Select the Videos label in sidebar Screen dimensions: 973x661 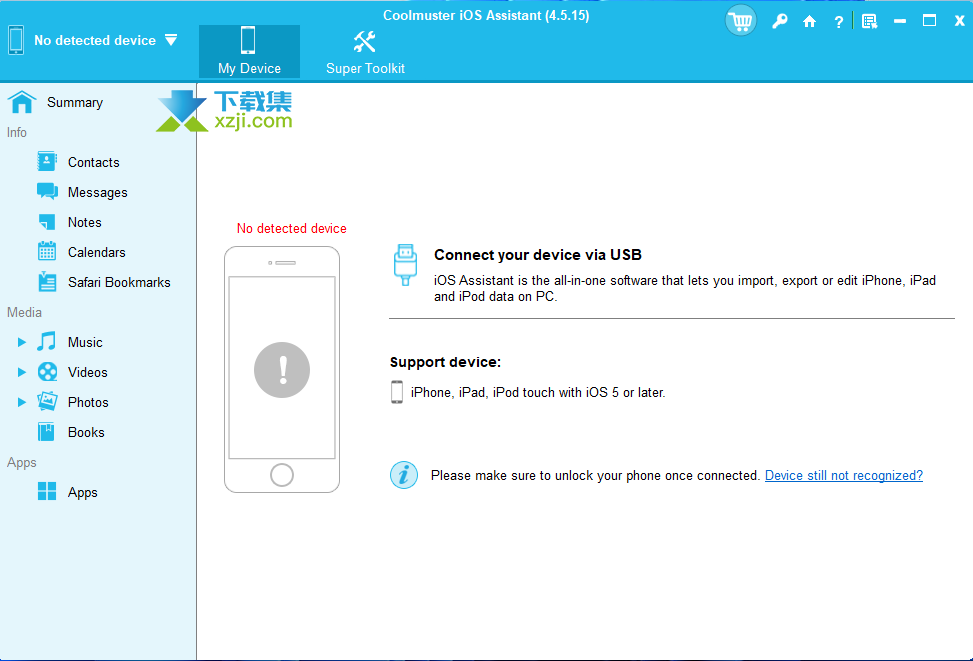87,372
